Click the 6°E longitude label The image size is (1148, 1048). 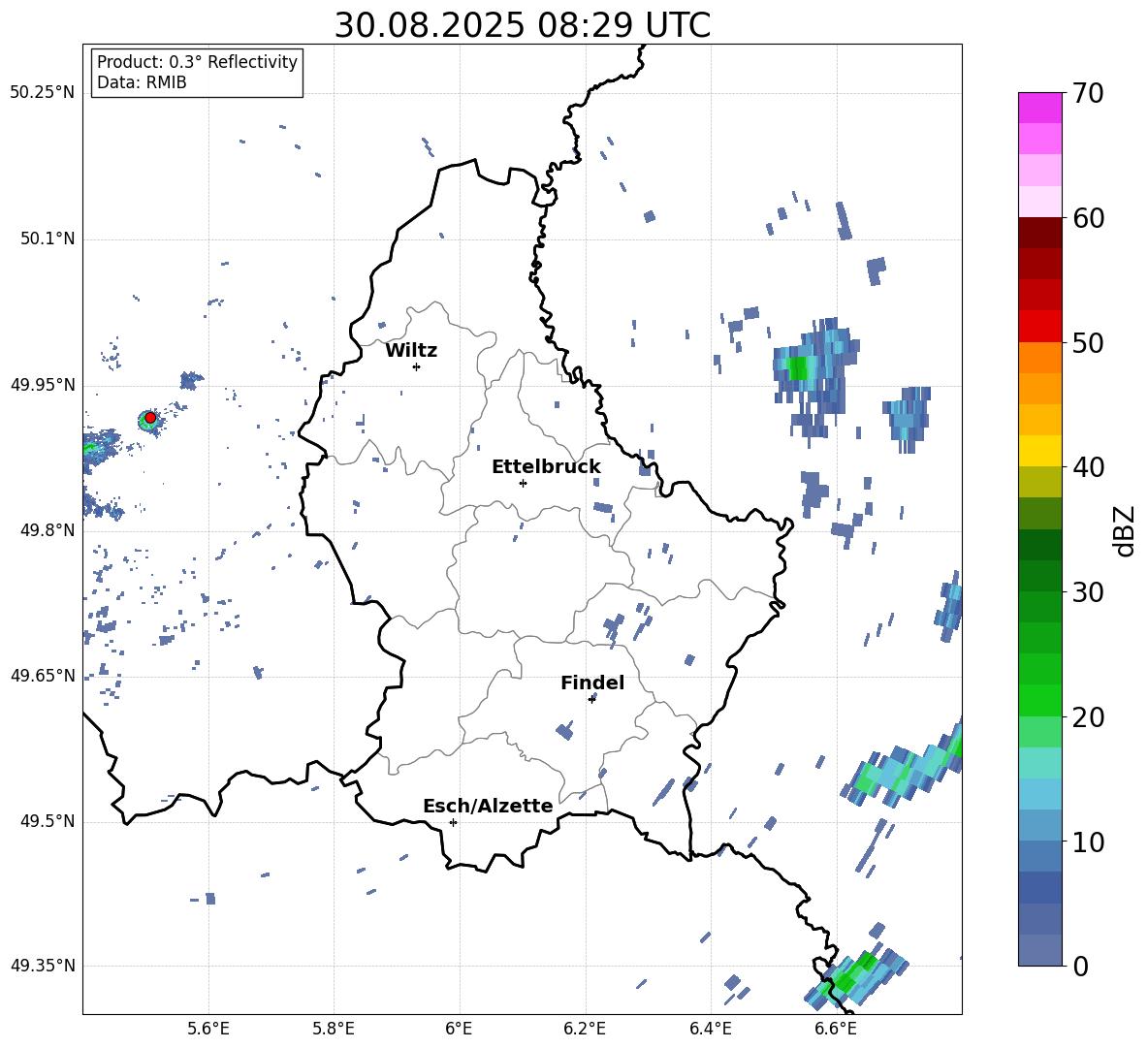pyautogui.click(x=459, y=1029)
